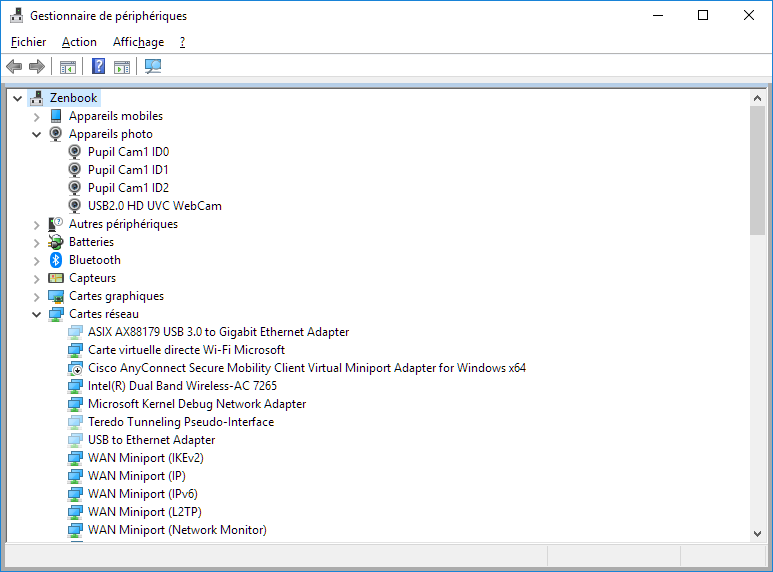Click the network icon beside Intel(R) Dual Band Wireless-AC
This screenshot has height=572, width=773.
coord(75,386)
